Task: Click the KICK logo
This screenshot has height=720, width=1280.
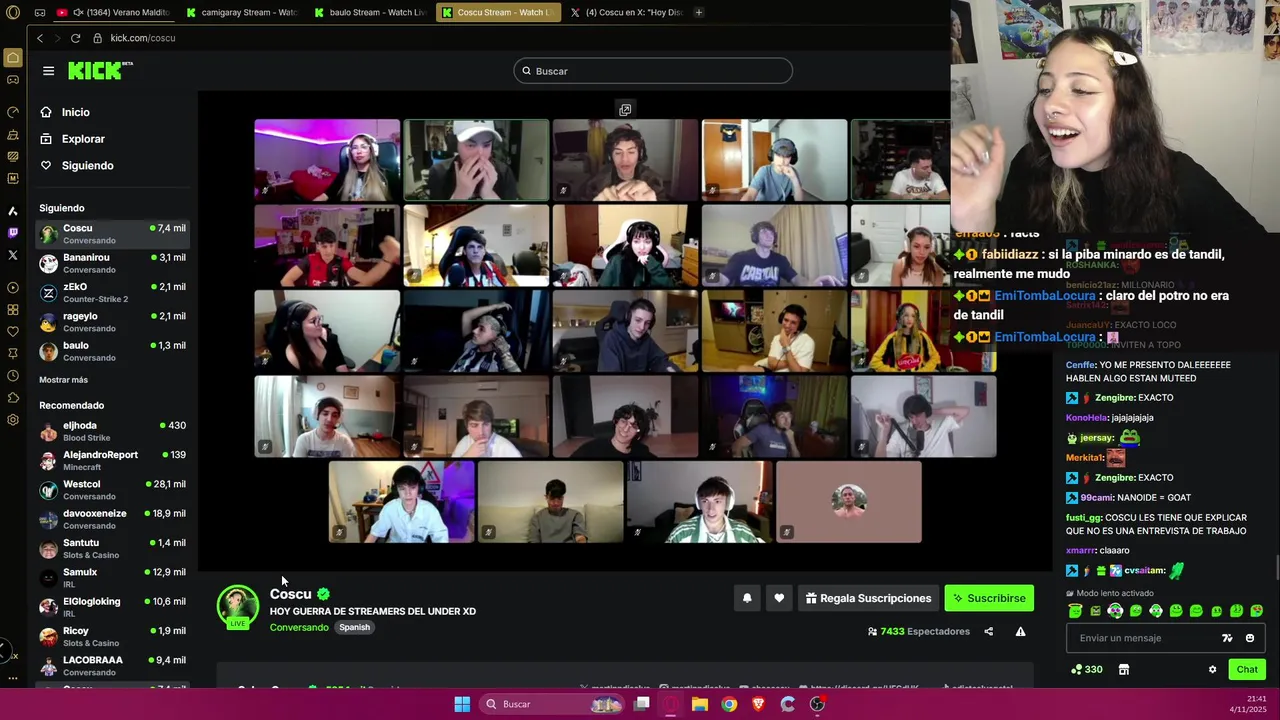Action: click(x=100, y=70)
